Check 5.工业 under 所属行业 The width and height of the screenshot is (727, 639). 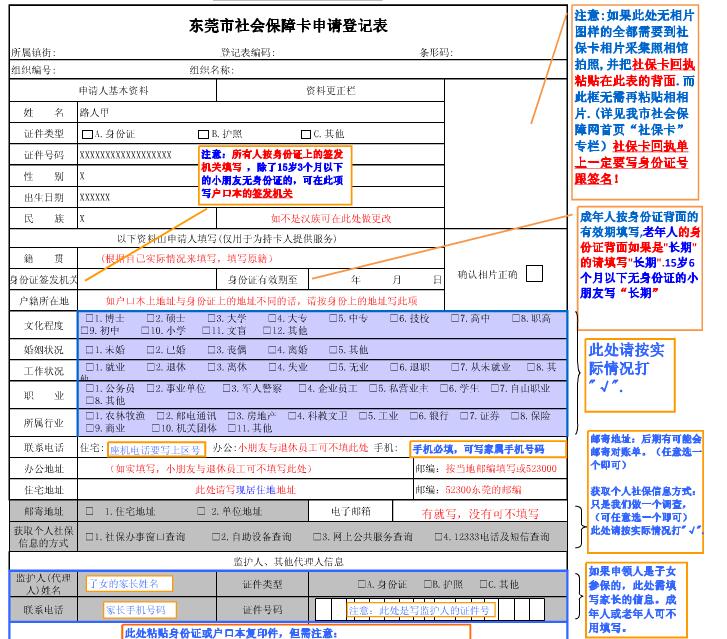[363, 416]
